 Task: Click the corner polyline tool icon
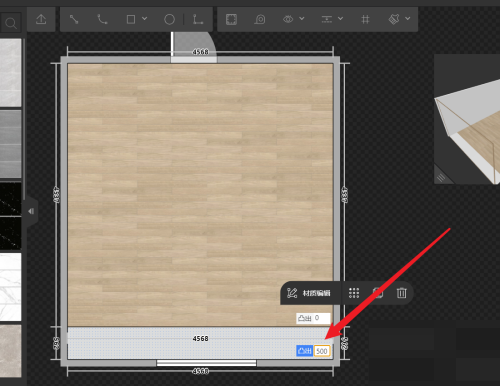click(x=198, y=19)
